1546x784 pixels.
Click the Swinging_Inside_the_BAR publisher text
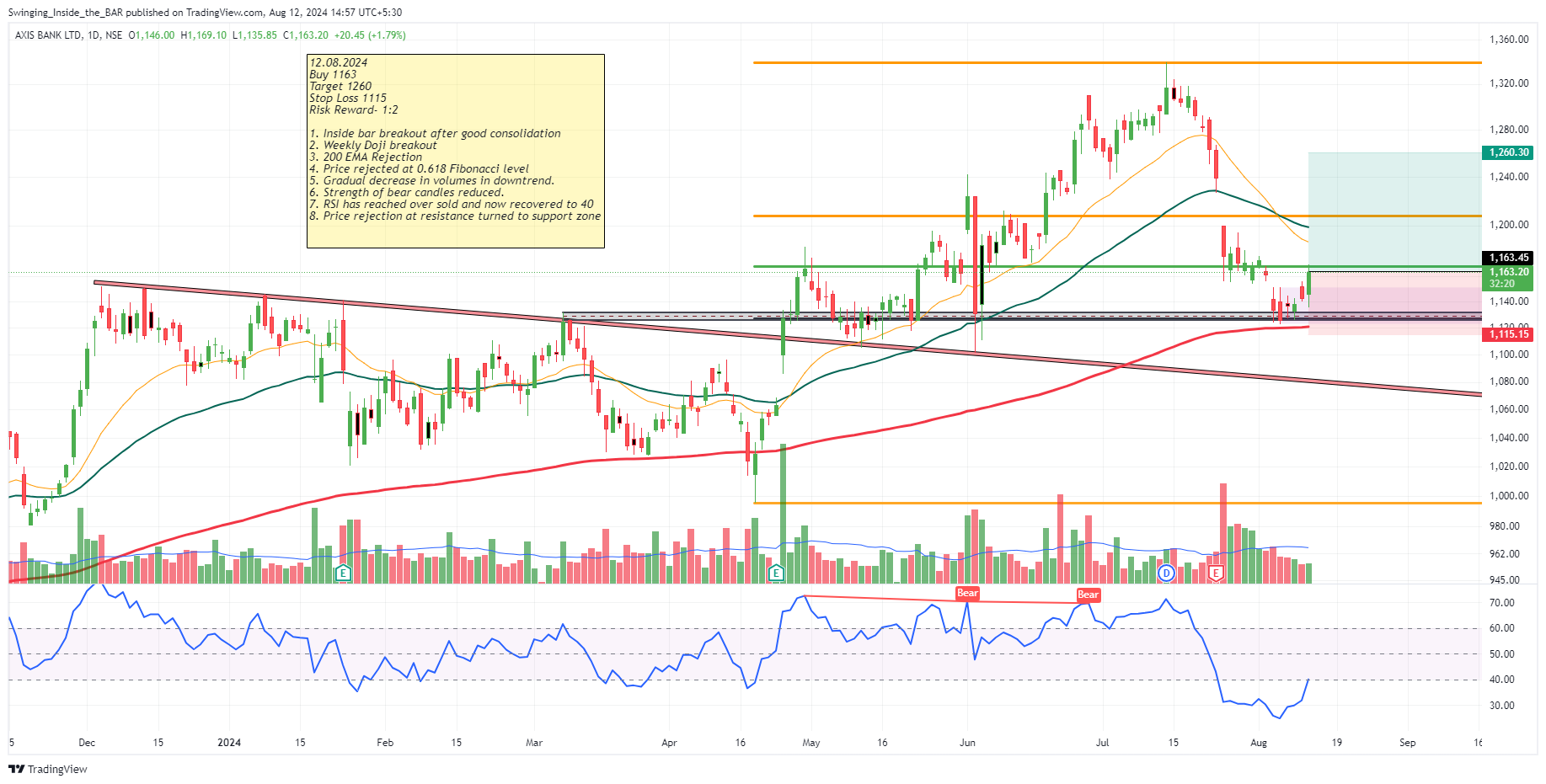(65, 13)
